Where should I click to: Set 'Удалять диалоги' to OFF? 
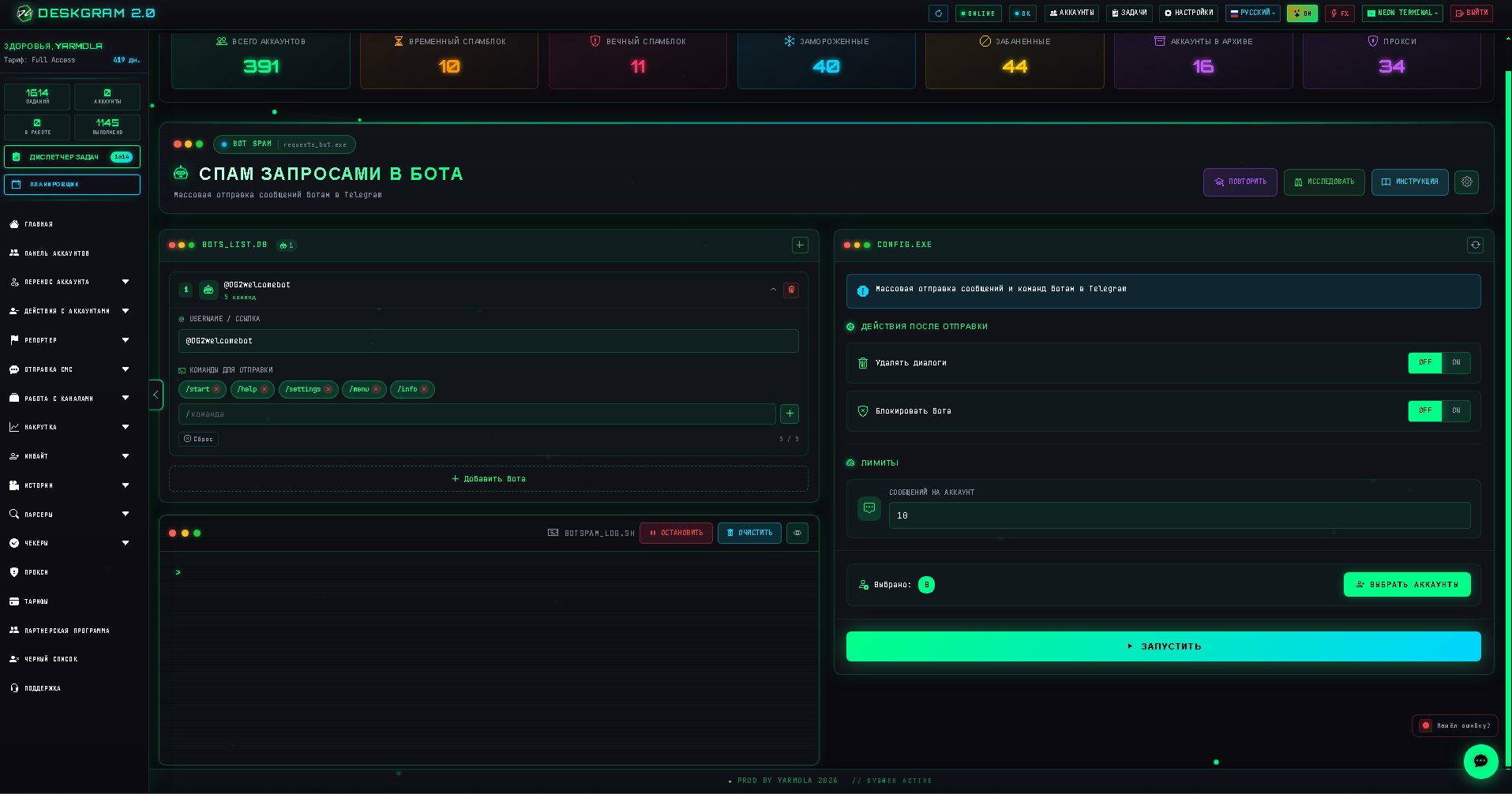(1425, 363)
